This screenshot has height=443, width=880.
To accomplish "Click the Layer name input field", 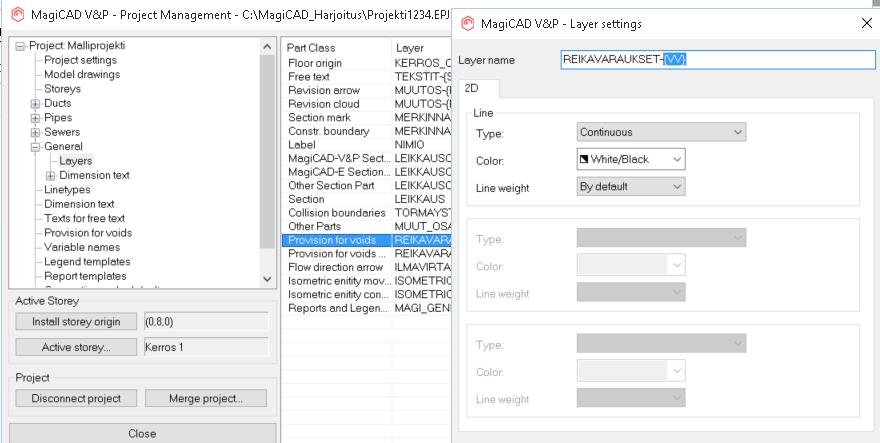I will [x=718, y=60].
